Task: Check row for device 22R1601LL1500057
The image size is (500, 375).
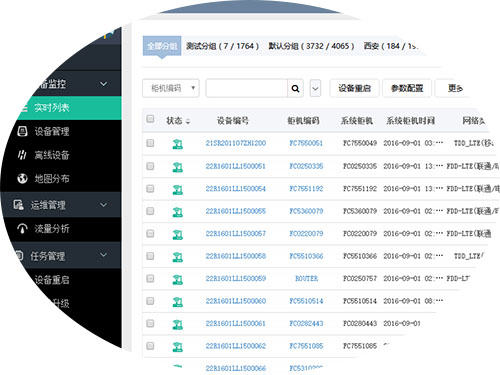Action: 150,233
